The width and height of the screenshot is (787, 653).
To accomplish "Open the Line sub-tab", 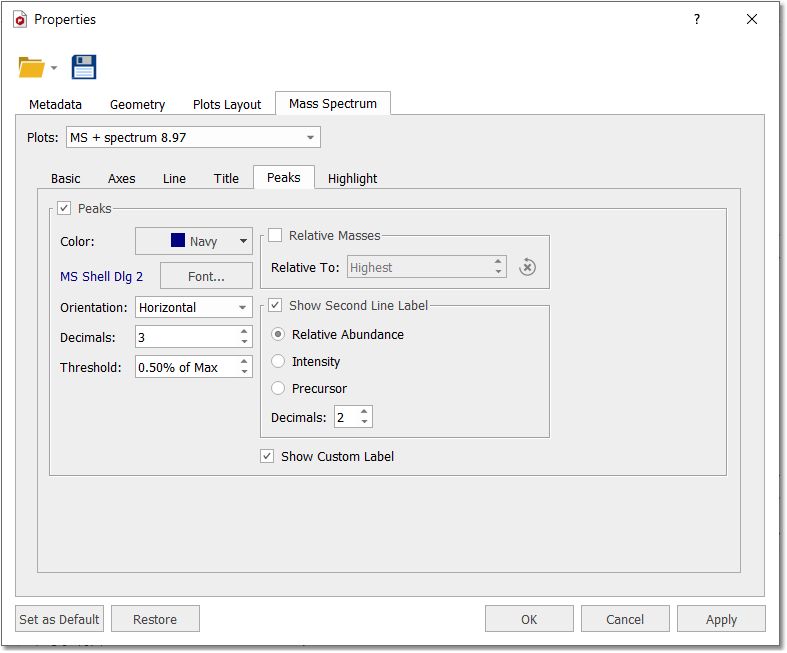I will (x=174, y=179).
